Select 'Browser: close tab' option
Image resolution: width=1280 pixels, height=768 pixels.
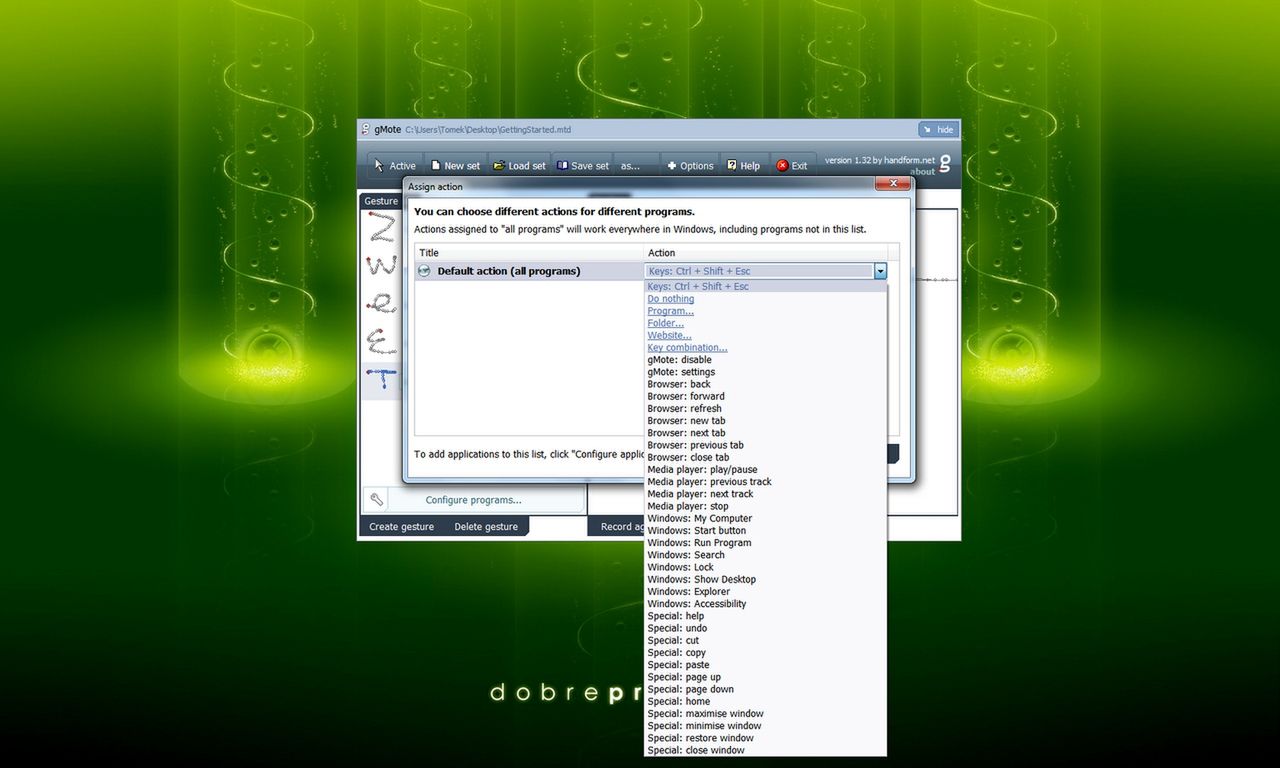point(765,458)
